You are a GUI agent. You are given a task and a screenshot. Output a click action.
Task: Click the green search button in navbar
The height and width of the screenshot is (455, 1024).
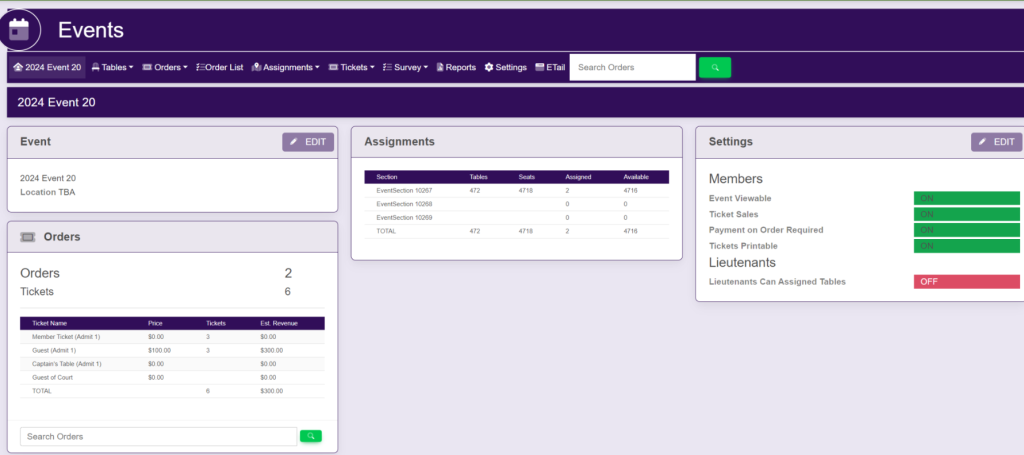[714, 68]
